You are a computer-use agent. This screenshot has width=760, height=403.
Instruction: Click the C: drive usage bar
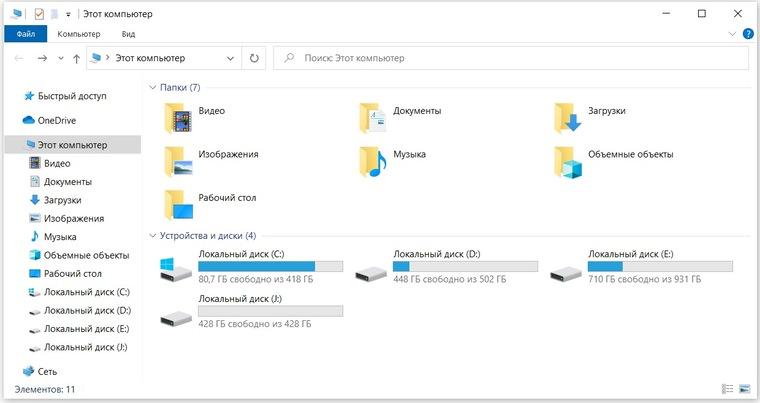point(270,266)
